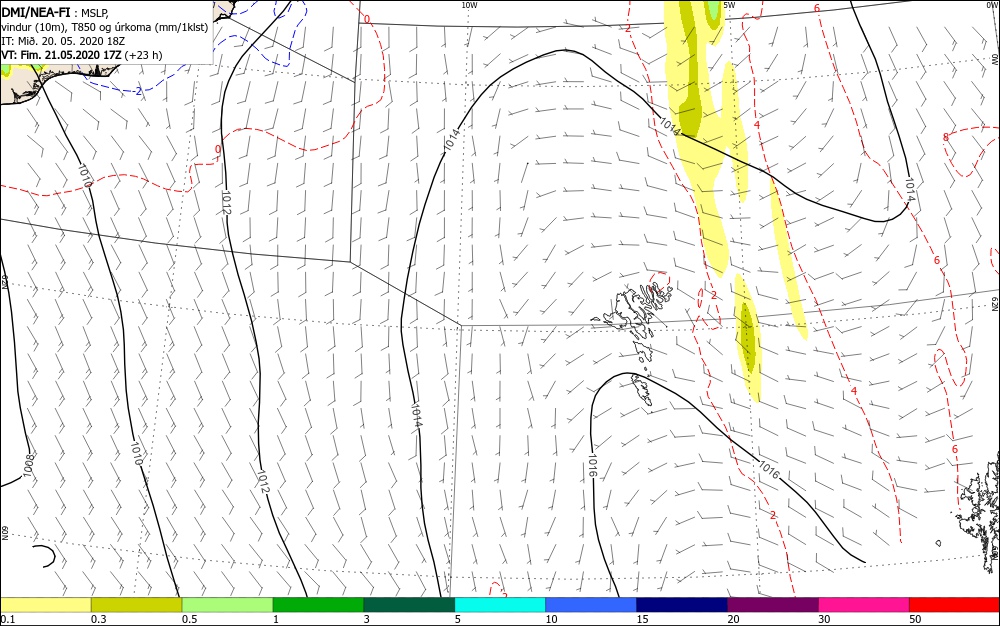The width and height of the screenshot is (1000, 626).
Task: Click the DMI/NEA-FI title text
Action: (36, 13)
